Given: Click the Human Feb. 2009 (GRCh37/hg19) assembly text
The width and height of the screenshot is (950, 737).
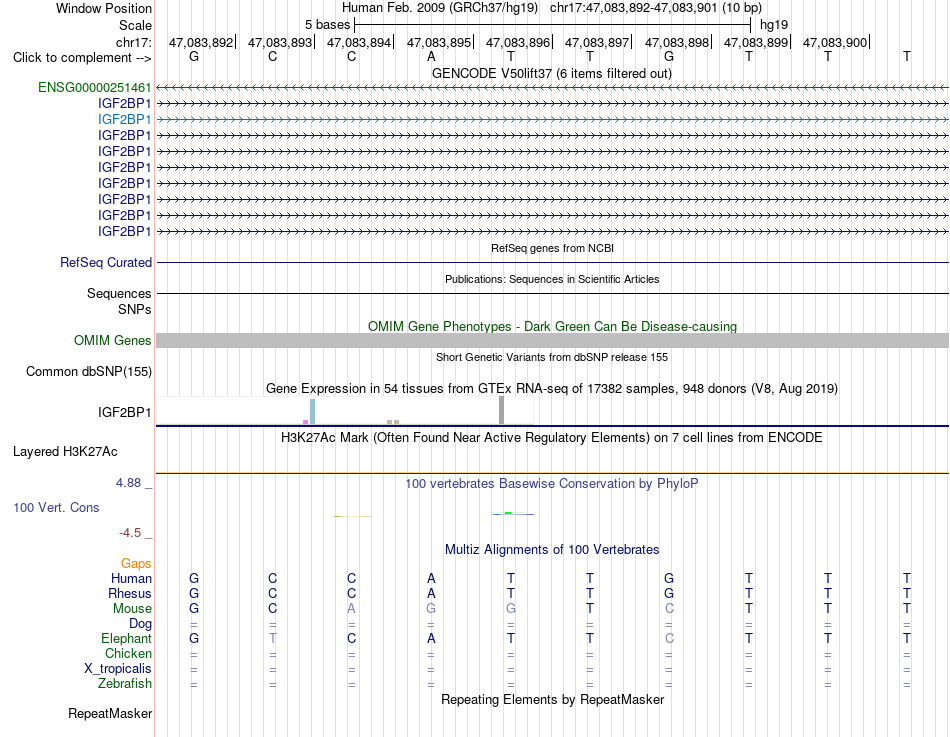Looking at the screenshot, I should tap(440, 8).
